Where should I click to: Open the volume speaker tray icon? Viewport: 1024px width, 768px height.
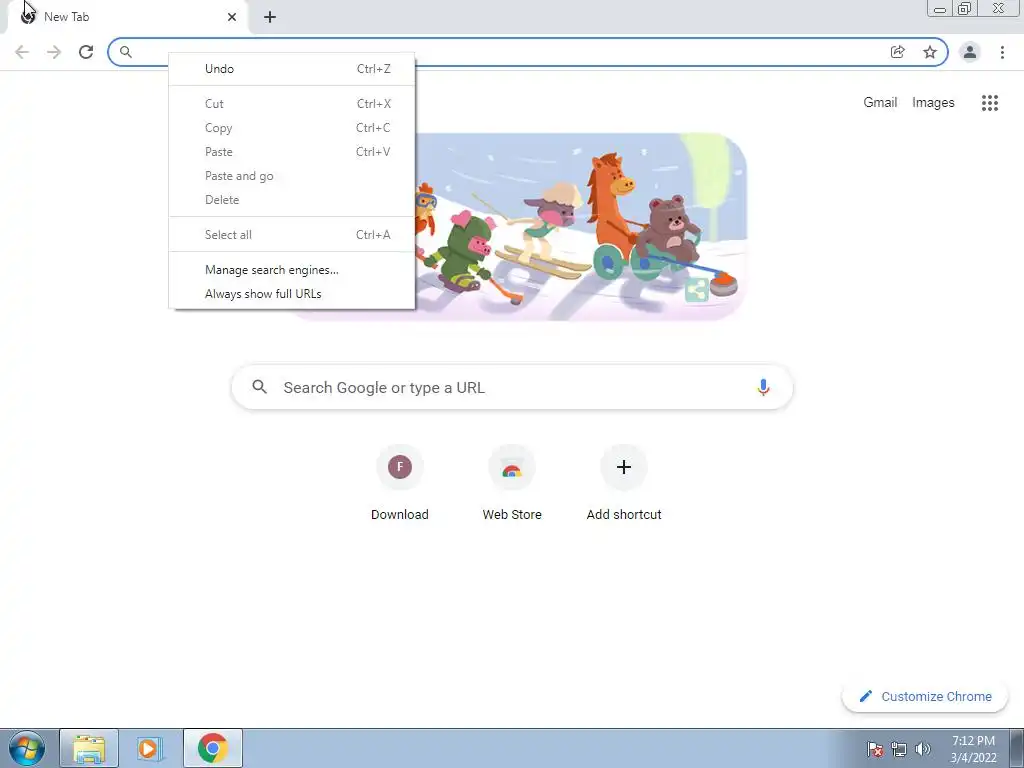coord(923,749)
